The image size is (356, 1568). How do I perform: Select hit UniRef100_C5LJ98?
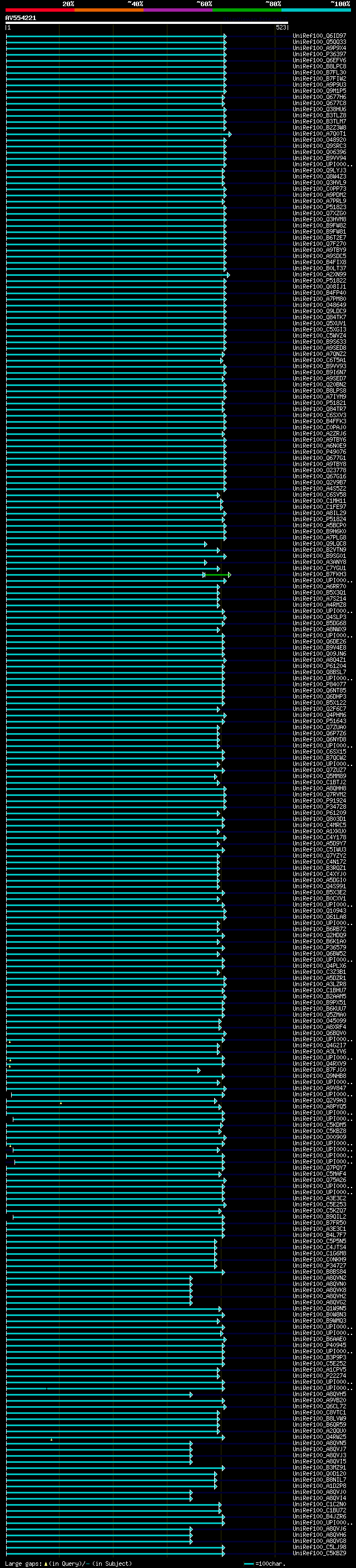click(319, 1547)
